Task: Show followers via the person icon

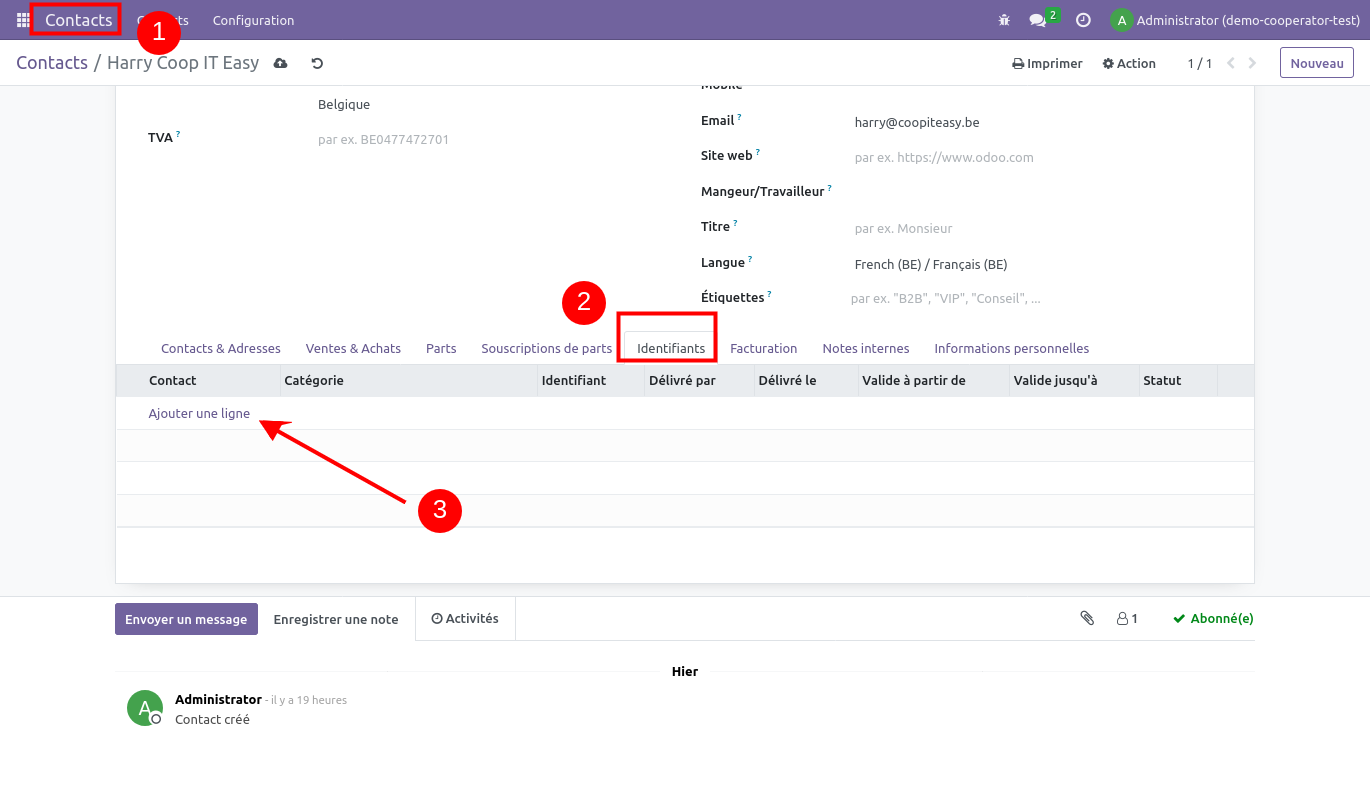Action: coord(1127,619)
